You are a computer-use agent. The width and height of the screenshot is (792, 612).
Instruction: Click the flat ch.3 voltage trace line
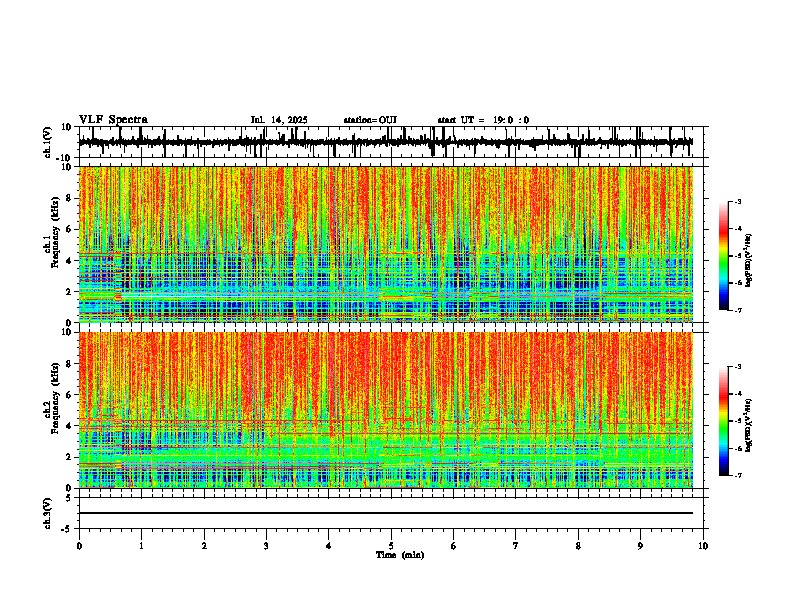[x=386, y=513]
